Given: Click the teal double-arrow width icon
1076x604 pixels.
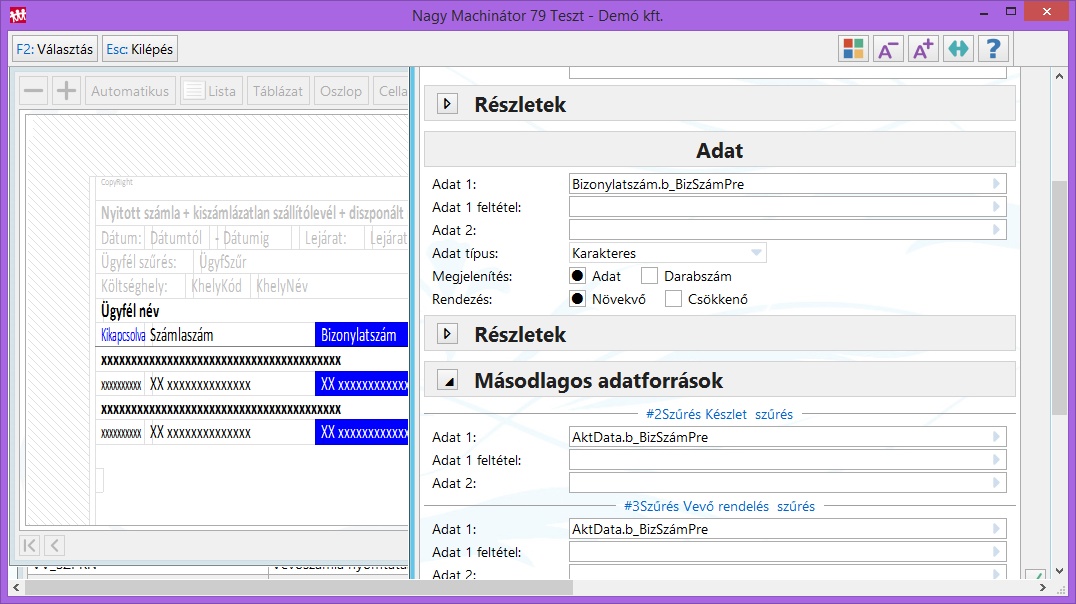Looking at the screenshot, I should pos(959,49).
